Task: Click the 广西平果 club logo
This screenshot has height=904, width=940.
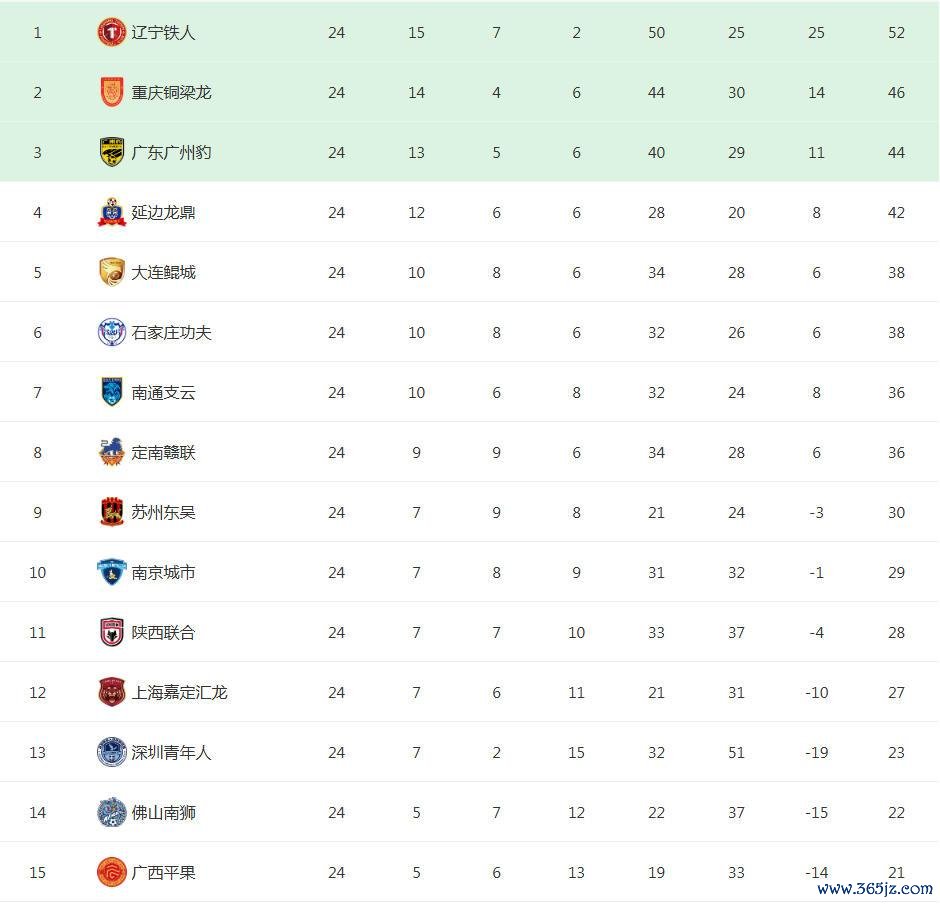Action: [x=111, y=872]
